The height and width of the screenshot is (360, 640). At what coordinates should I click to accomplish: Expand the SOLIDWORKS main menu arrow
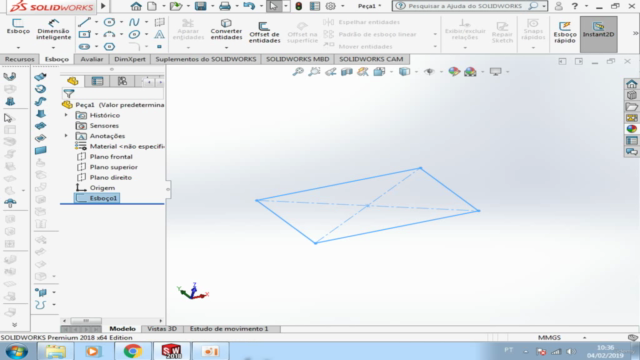tap(103, 6)
